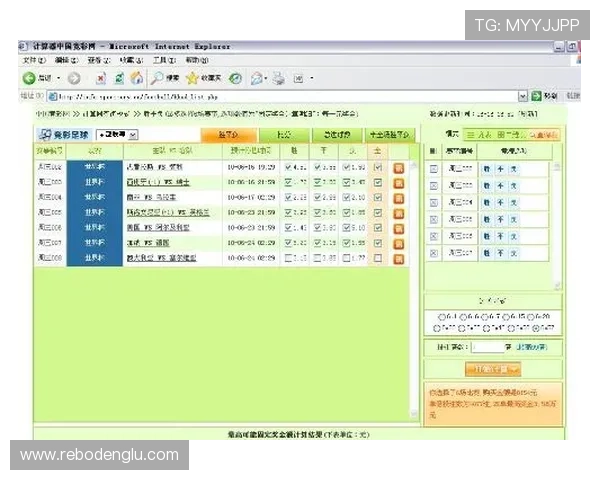Open the 帮助 menu
Screen dimensions: 600x480
pos(197,60)
